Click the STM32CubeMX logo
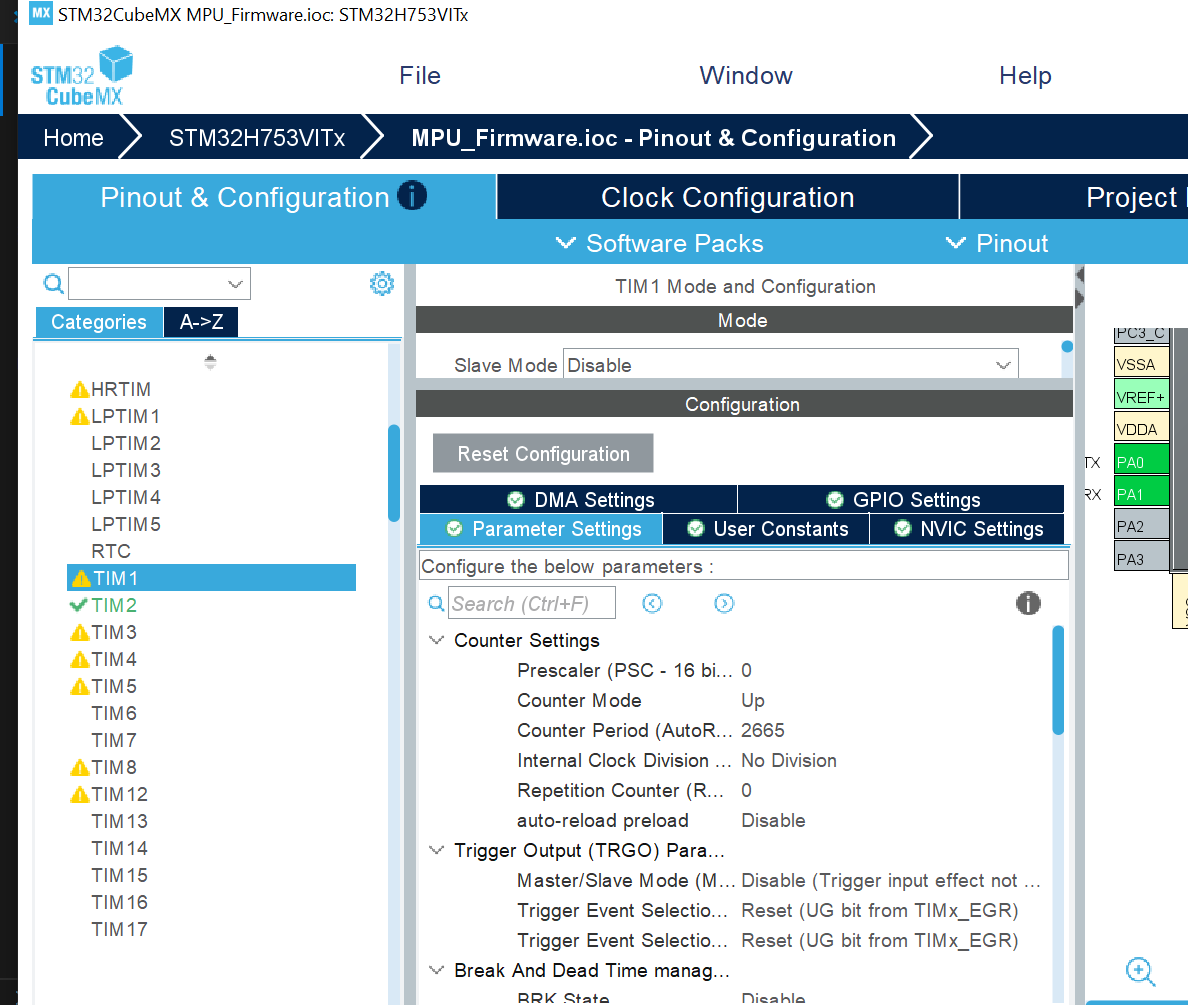The width and height of the screenshot is (1188, 1005). (x=81, y=76)
